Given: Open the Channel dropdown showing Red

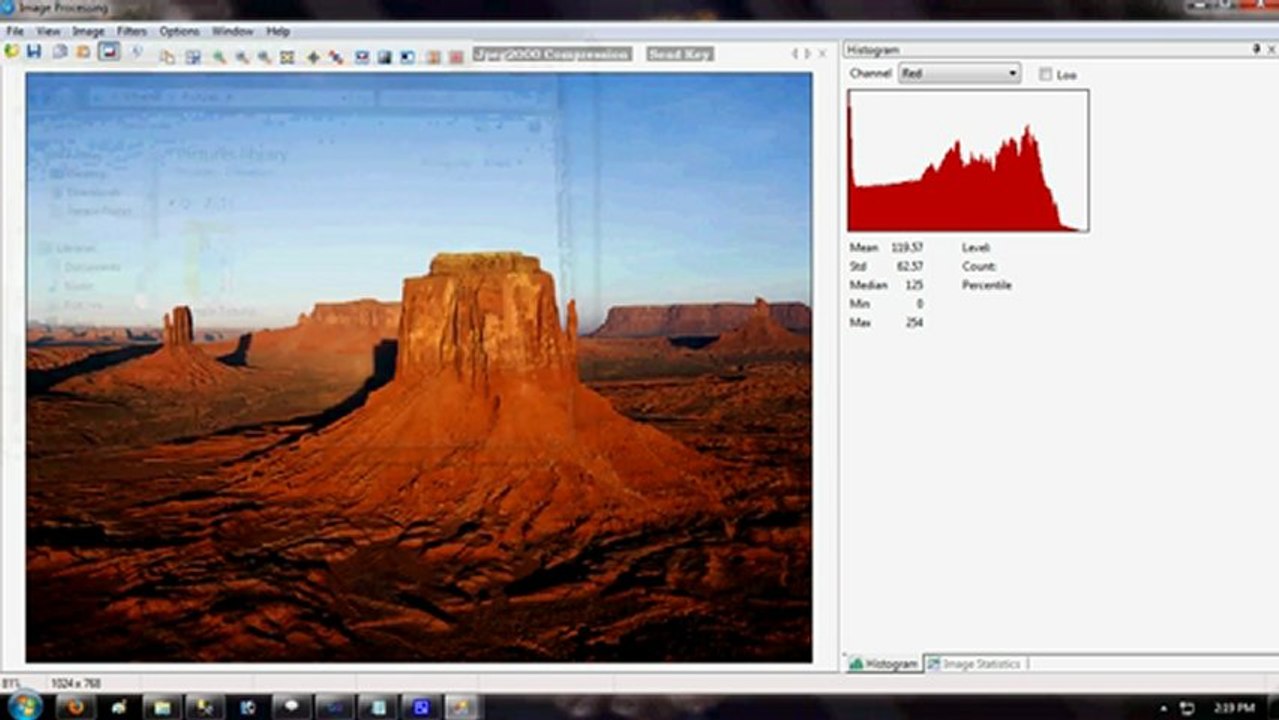Looking at the screenshot, I should (959, 73).
